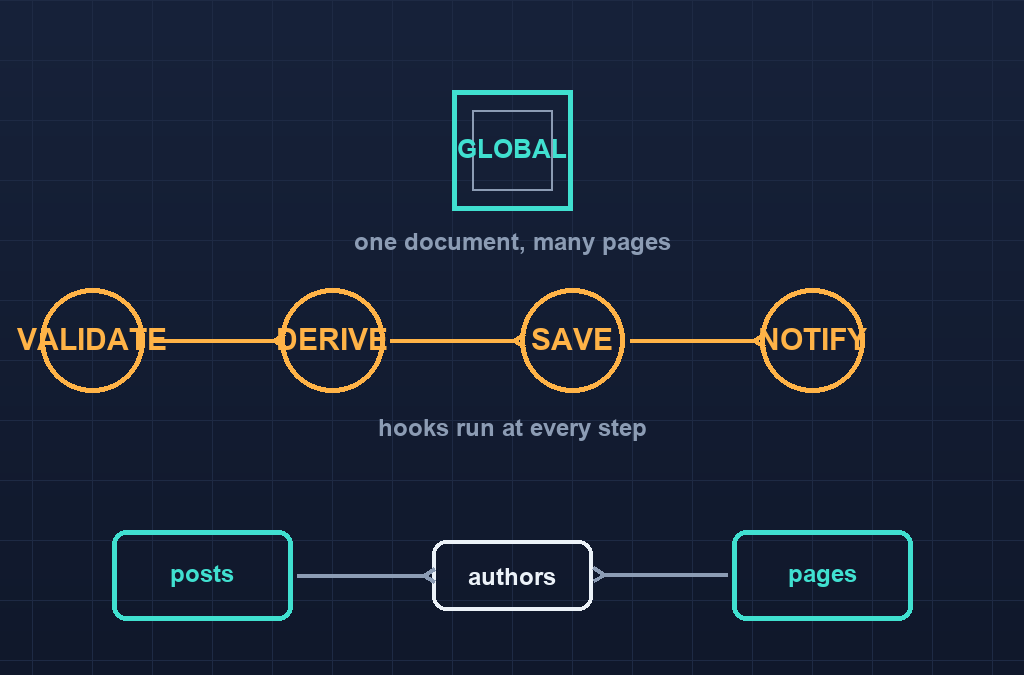Click the 'one document, many pages' caption
1024x675 pixels.
coord(513,242)
